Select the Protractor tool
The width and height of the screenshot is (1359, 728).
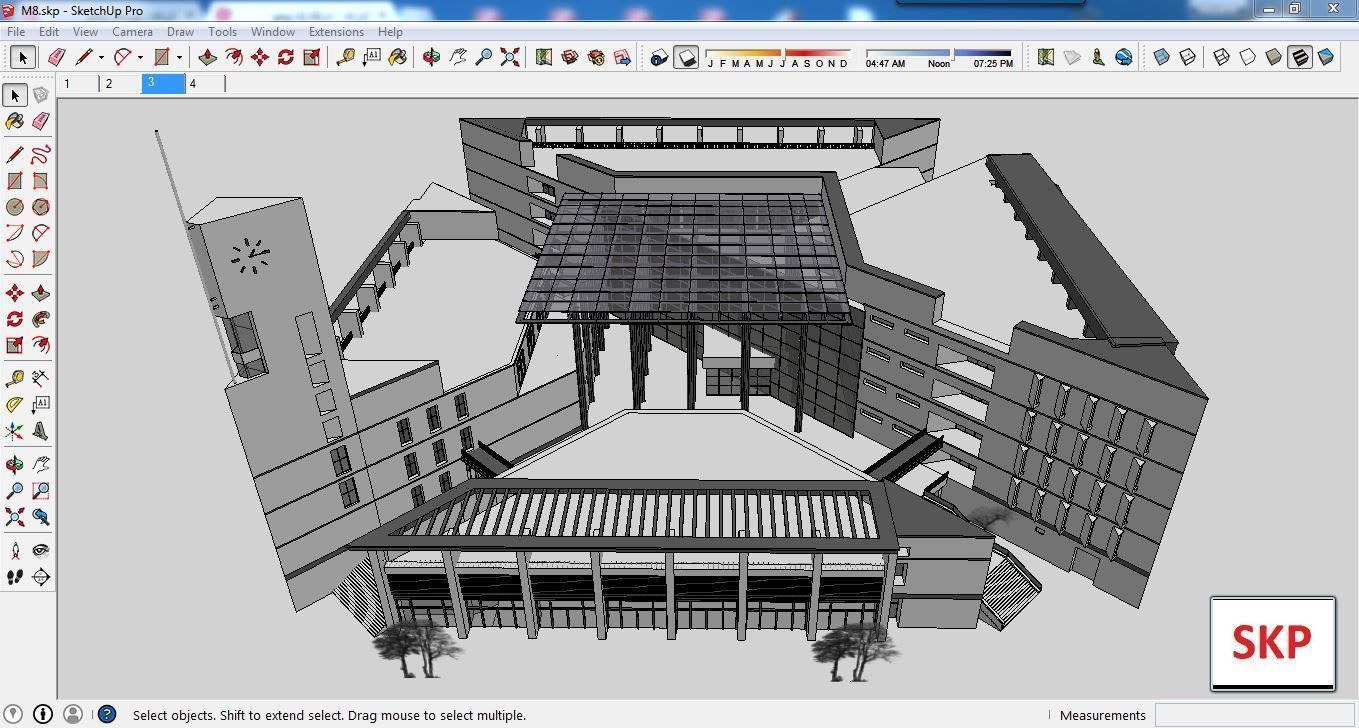point(15,404)
